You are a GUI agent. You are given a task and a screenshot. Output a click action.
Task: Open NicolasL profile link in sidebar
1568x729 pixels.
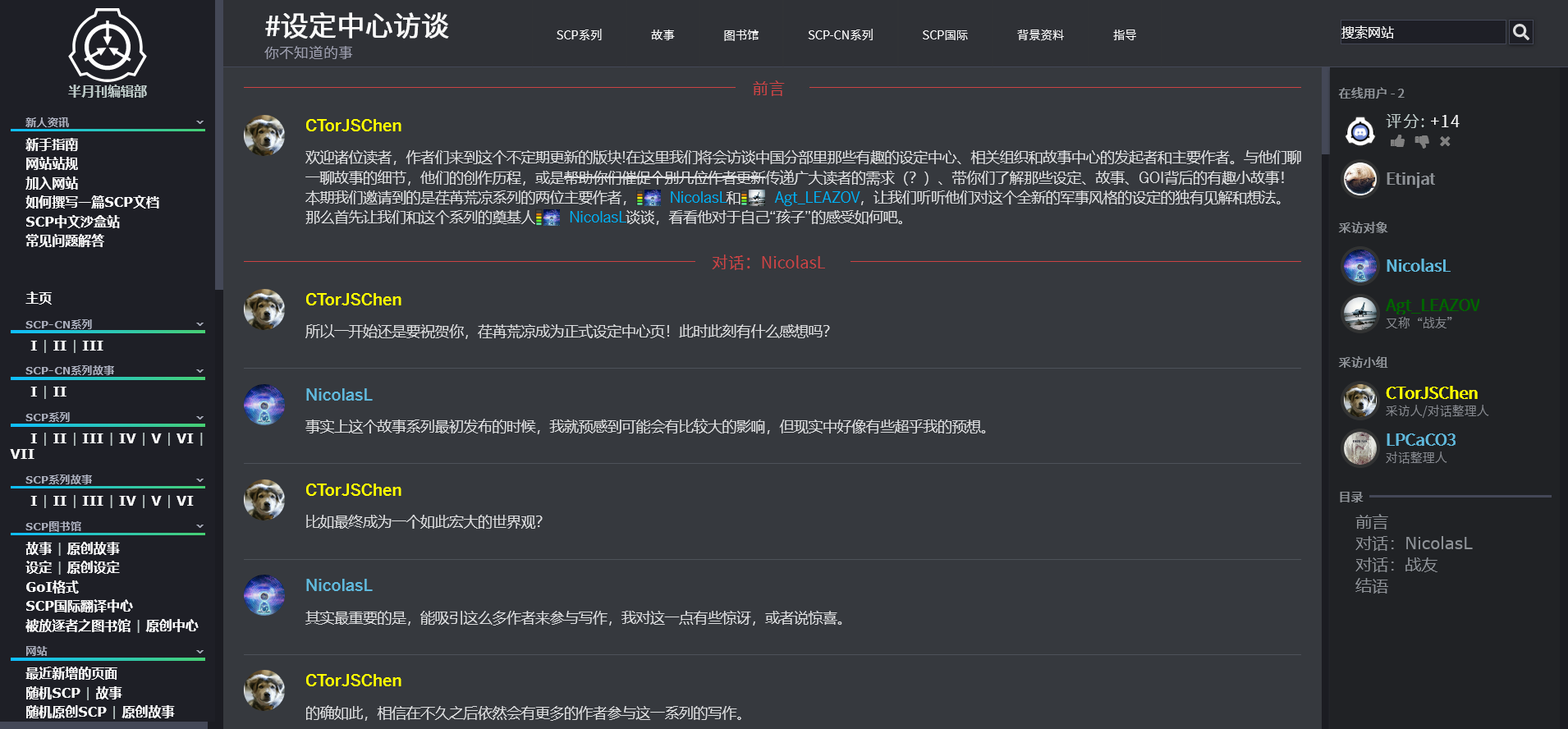pos(1418,266)
